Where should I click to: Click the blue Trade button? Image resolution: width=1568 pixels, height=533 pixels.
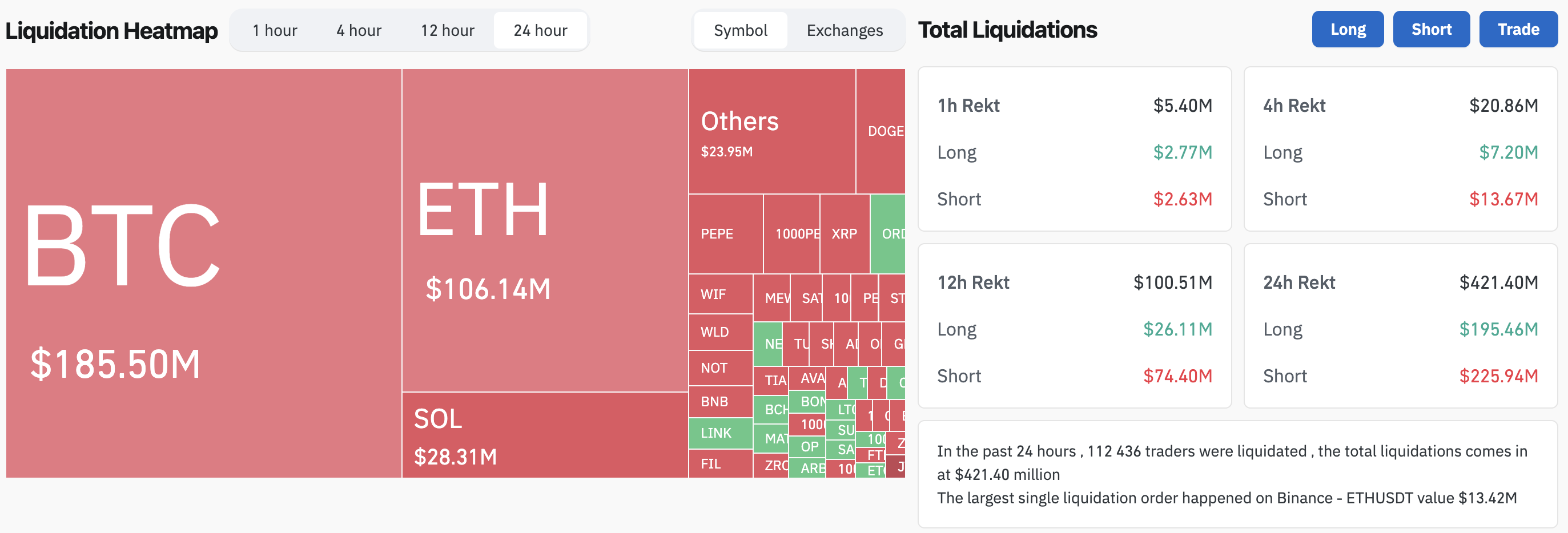(1518, 29)
